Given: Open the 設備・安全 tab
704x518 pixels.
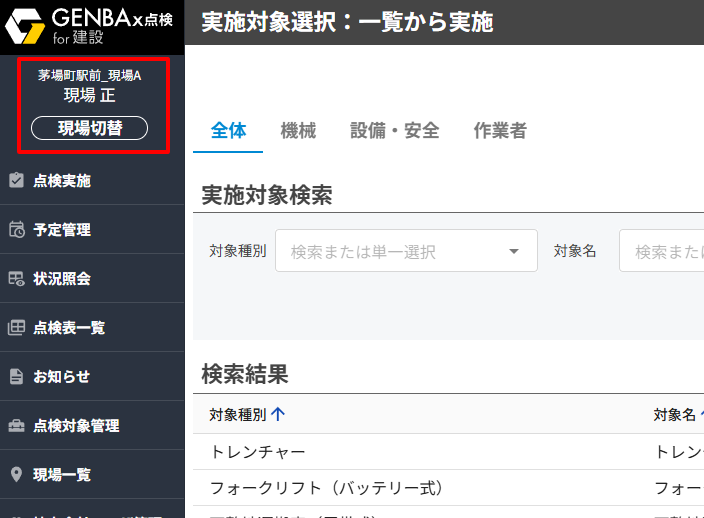Looking at the screenshot, I should 394,131.
